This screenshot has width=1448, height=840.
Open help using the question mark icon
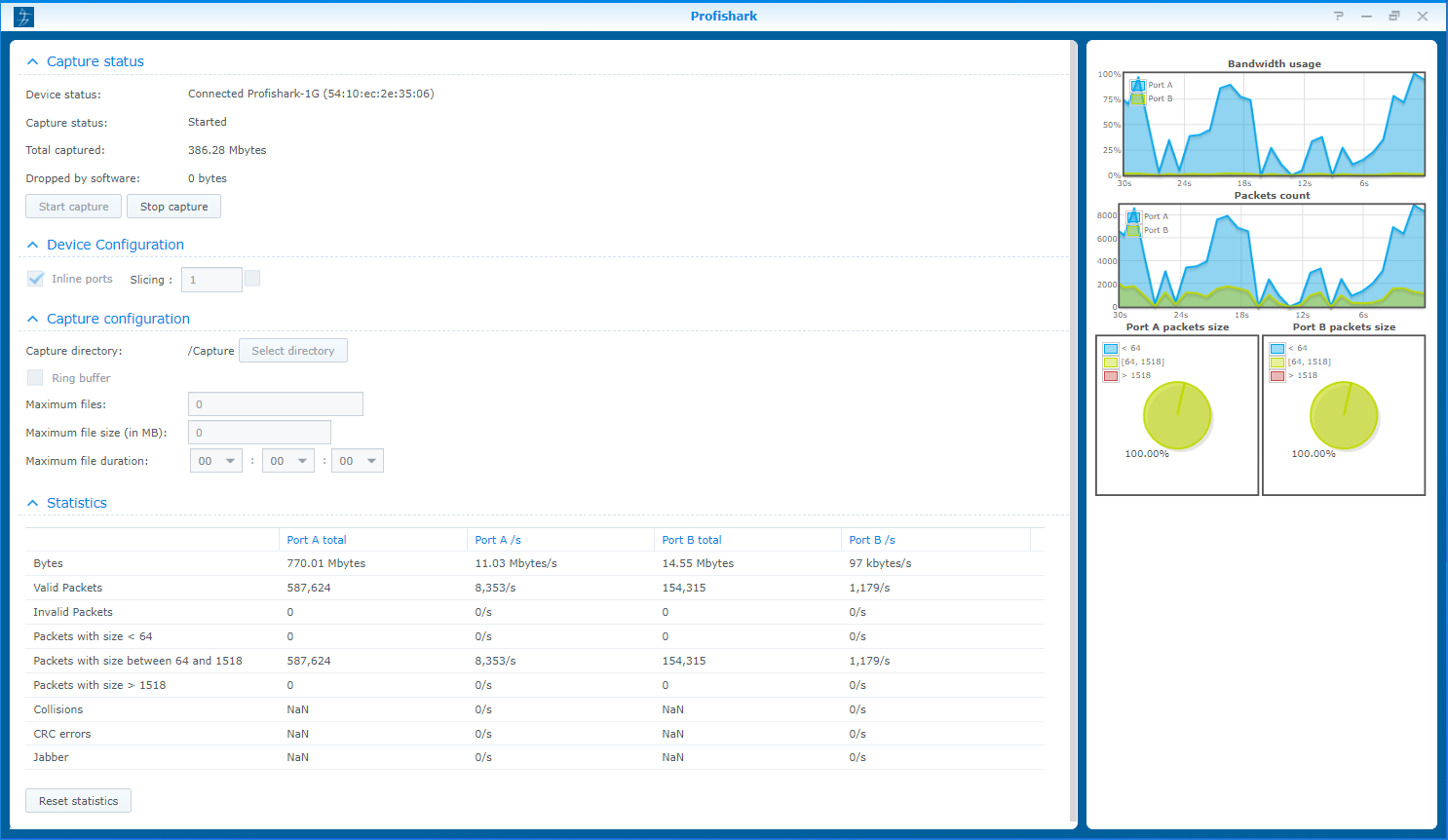pos(1339,16)
